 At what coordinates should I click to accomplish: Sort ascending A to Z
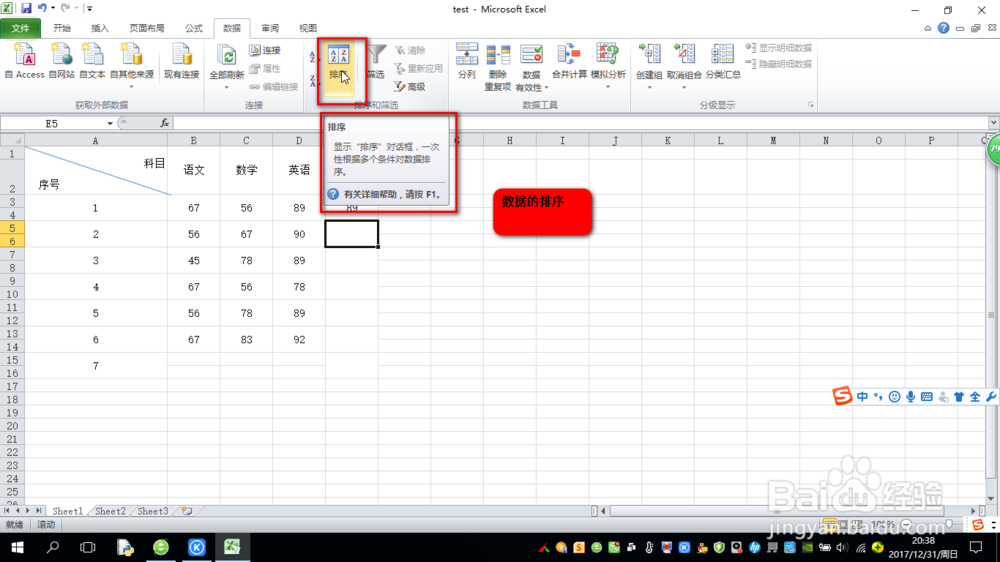(x=312, y=57)
